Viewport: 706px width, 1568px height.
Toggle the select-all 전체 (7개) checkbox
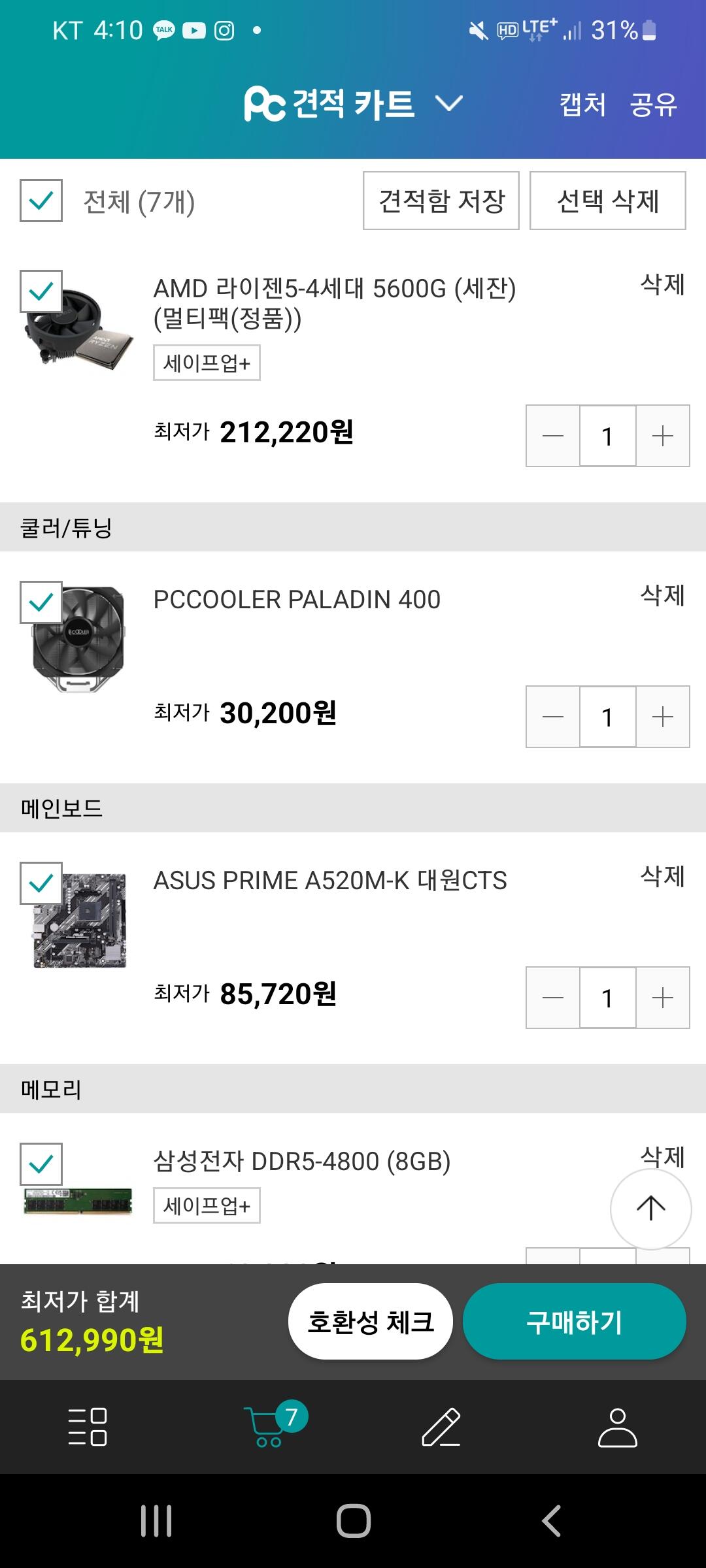click(41, 201)
